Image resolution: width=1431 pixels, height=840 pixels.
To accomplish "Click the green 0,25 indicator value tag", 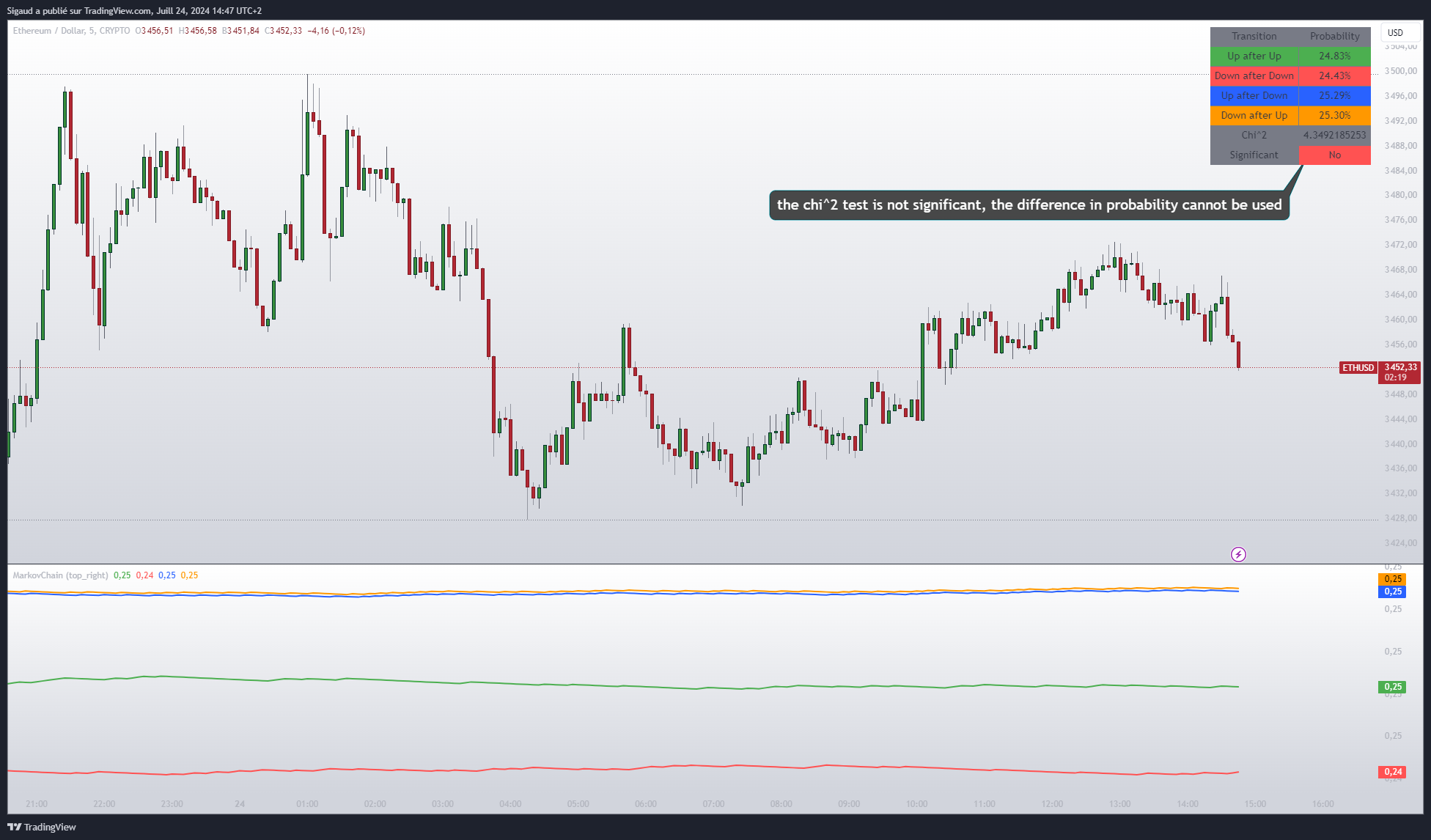I will point(1393,687).
